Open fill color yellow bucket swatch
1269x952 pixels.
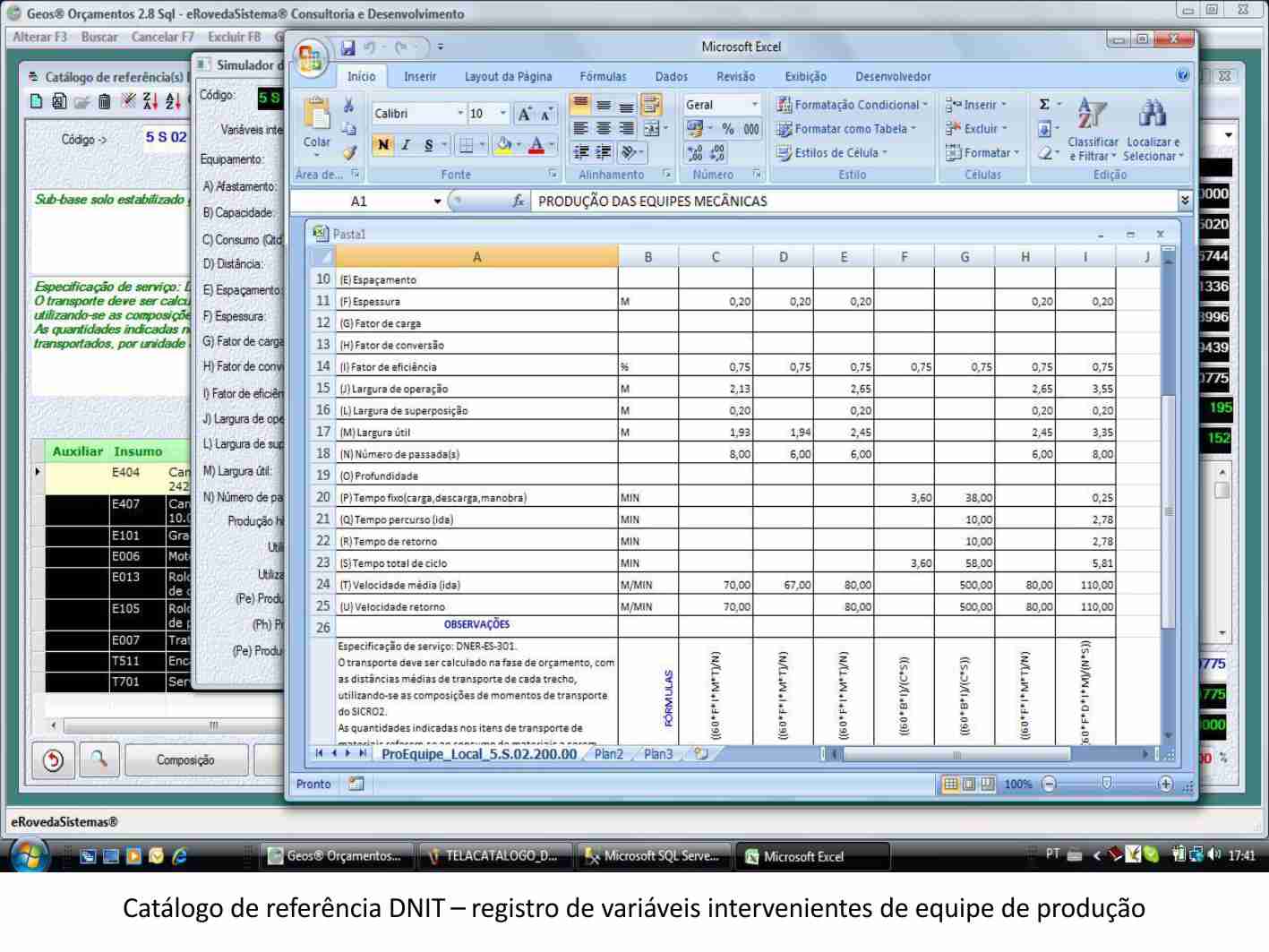coord(503,145)
